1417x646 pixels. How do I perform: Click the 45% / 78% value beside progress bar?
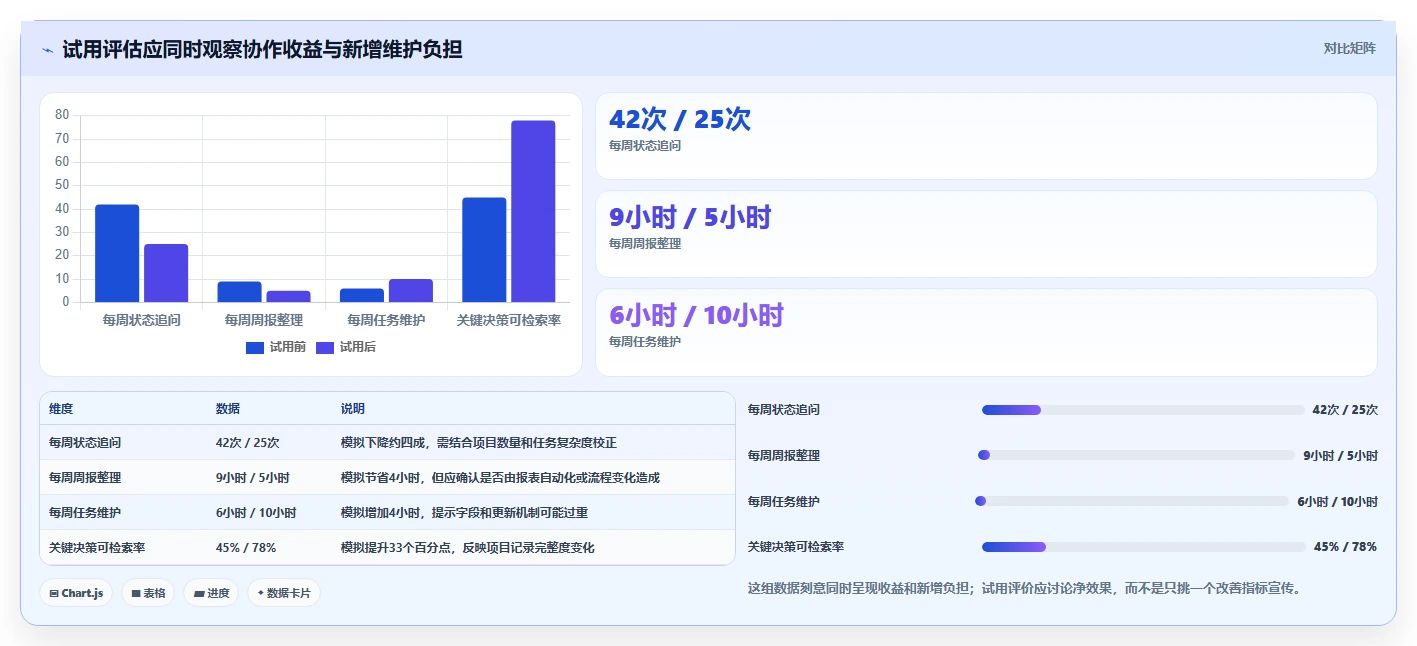pyautogui.click(x=1345, y=547)
